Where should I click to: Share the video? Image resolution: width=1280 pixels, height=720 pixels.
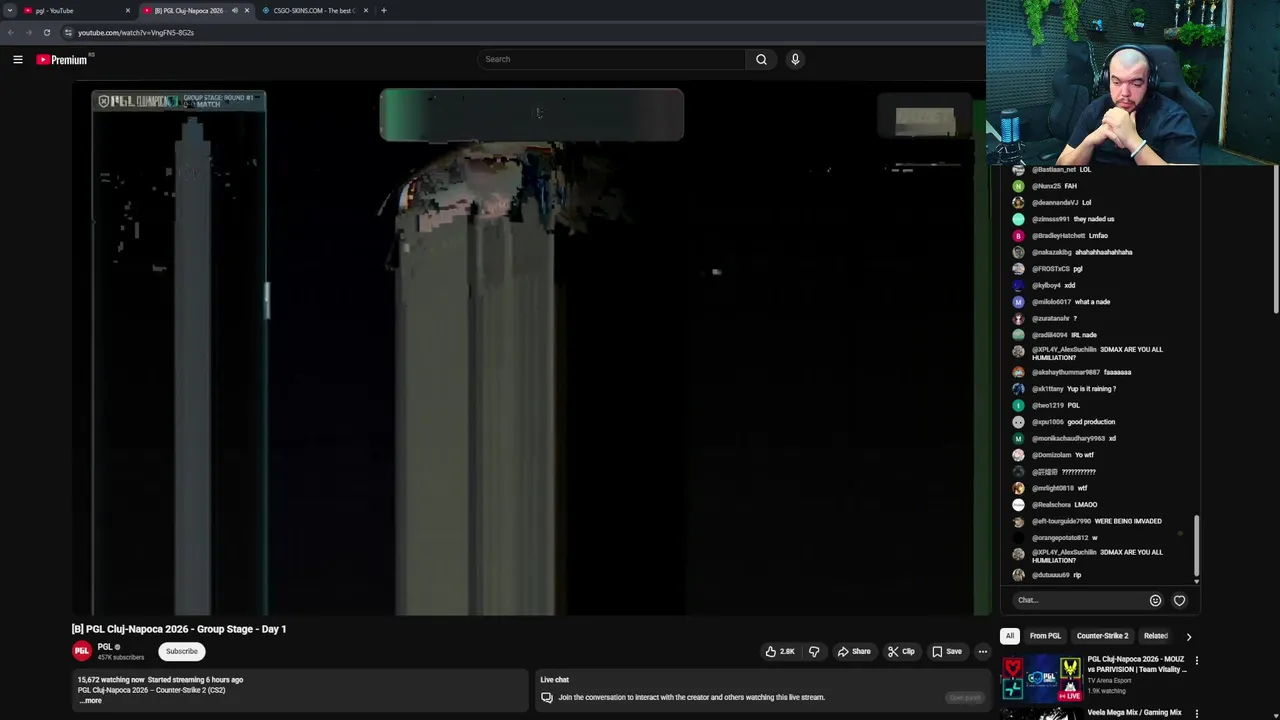pyautogui.click(x=853, y=651)
